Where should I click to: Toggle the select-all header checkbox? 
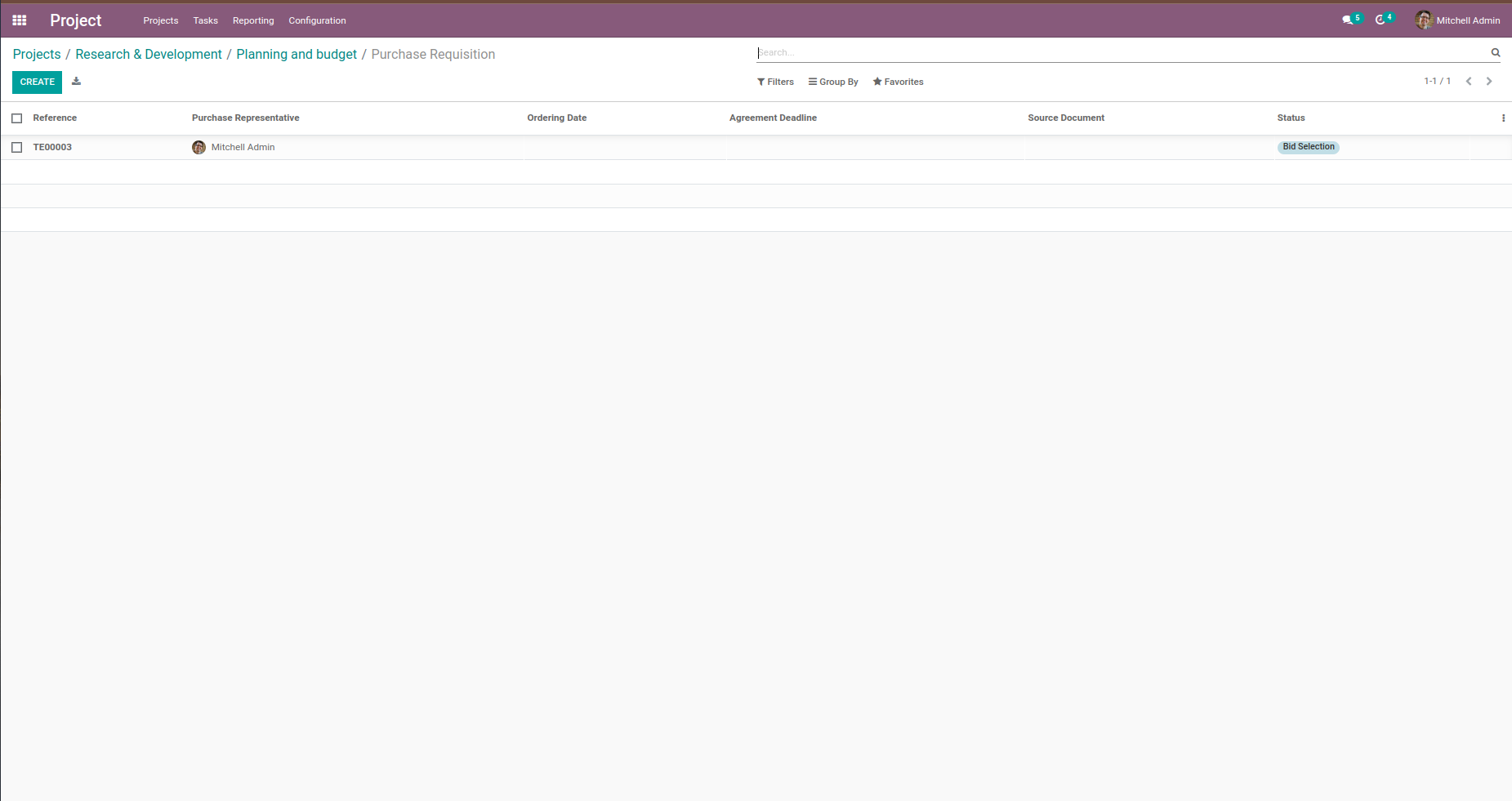[x=17, y=118]
